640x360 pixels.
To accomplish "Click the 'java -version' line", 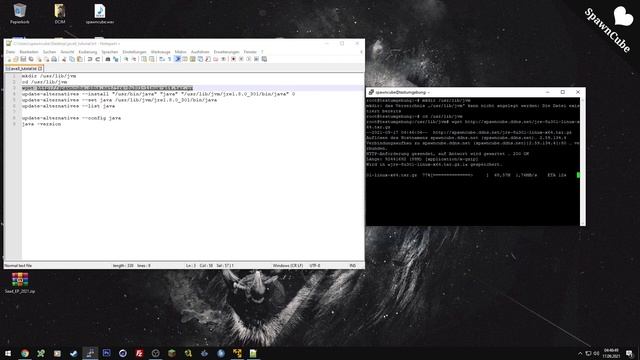I will [x=41, y=124].
